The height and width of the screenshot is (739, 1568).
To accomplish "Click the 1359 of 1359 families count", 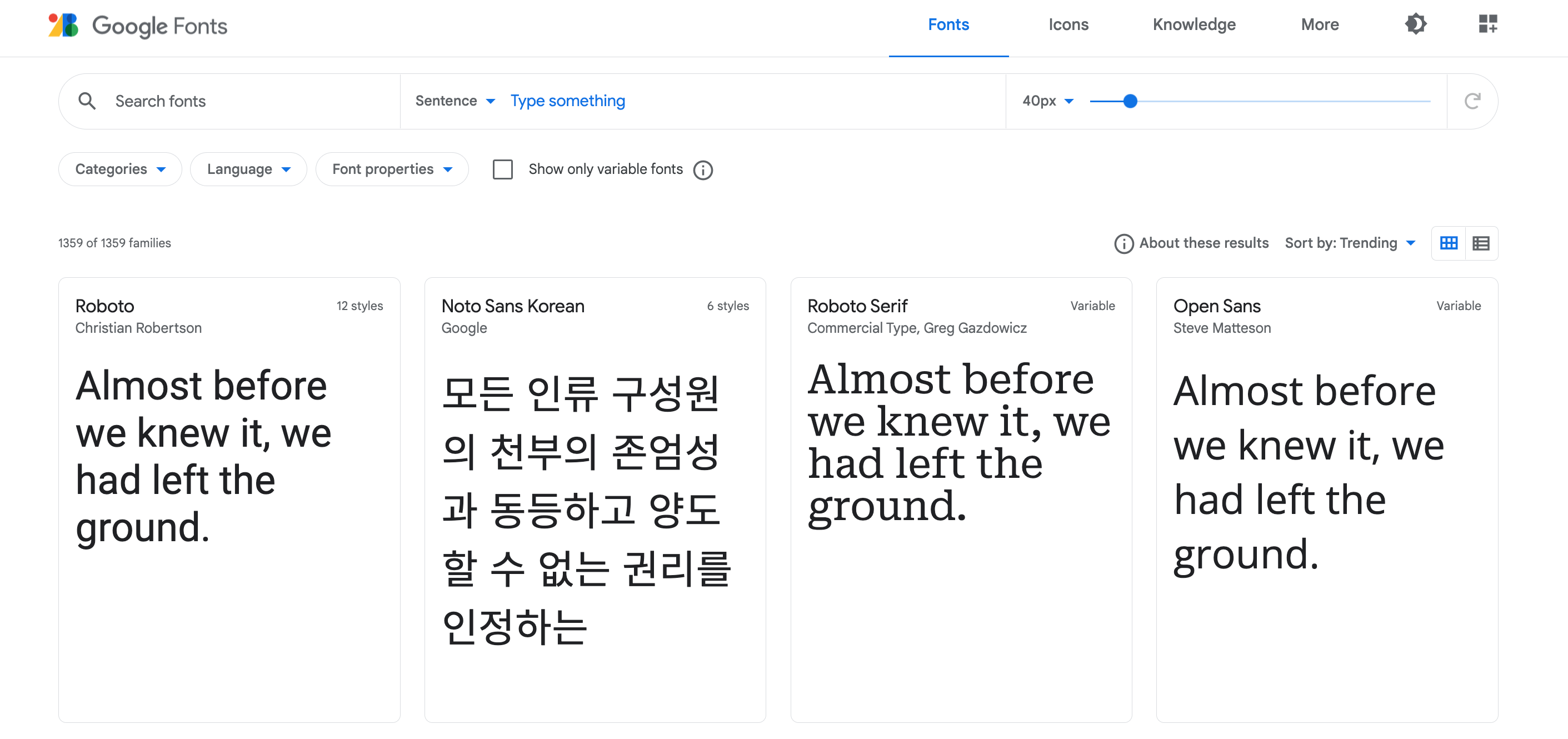I will [x=114, y=243].
